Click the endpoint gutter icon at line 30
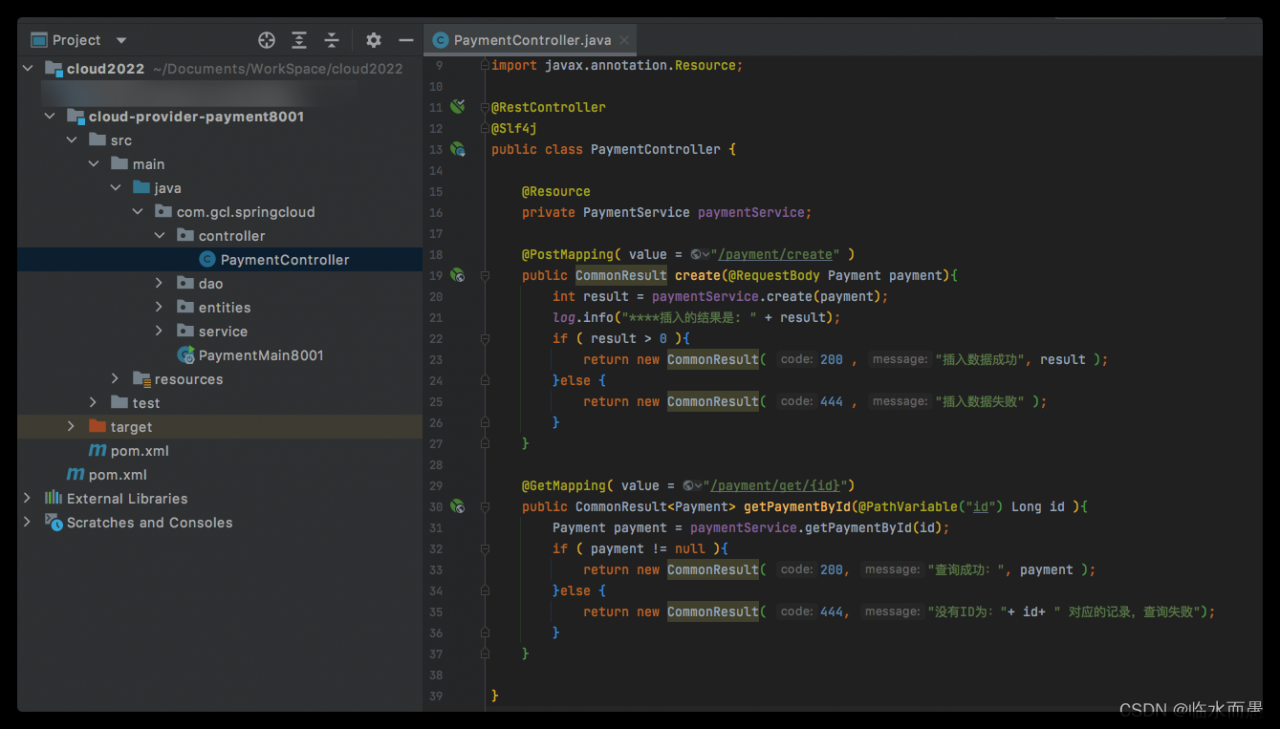1280x729 pixels. pos(458,506)
